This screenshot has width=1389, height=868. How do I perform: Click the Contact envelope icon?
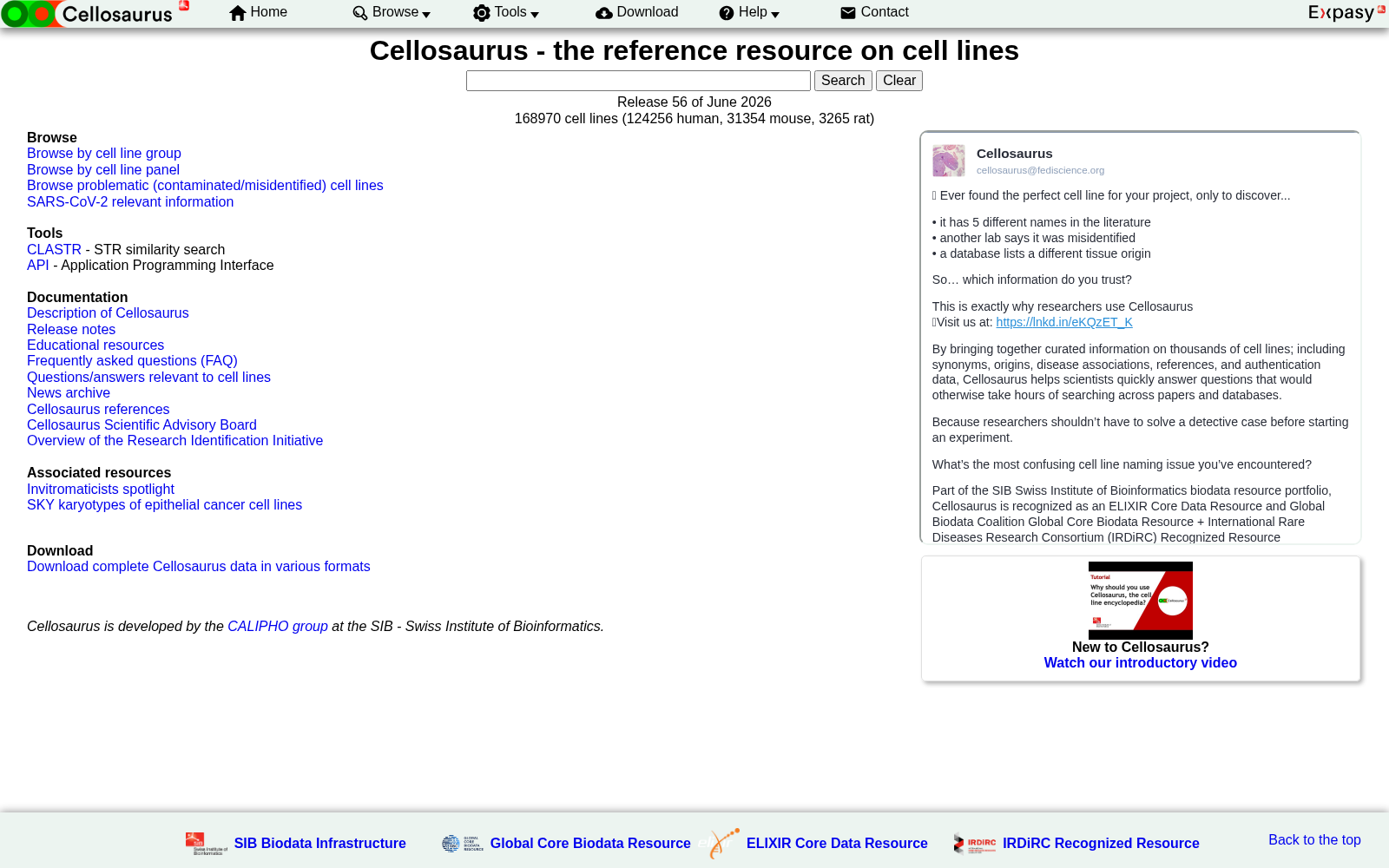coord(848,13)
